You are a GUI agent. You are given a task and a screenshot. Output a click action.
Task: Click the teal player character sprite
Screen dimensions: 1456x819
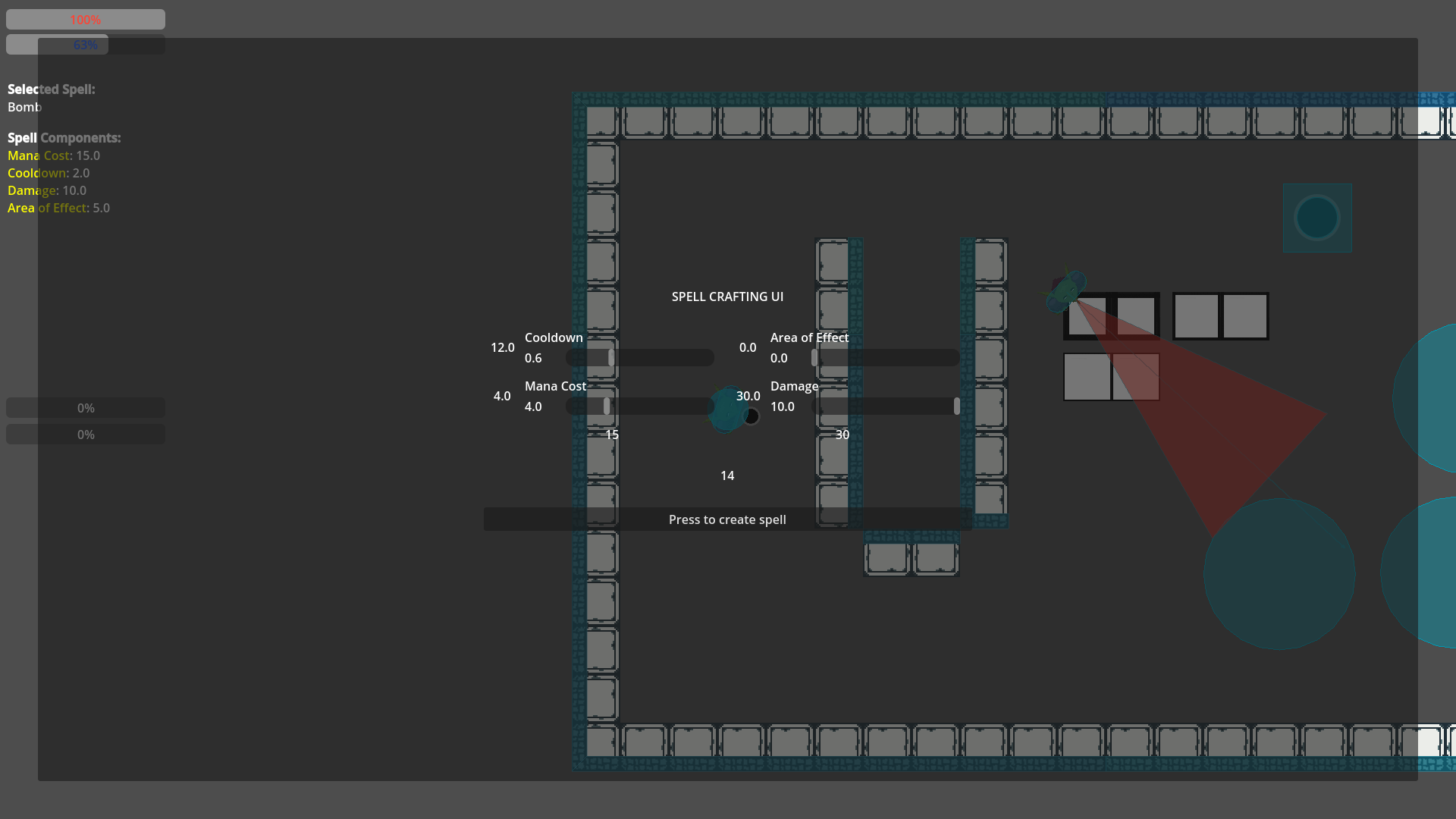pos(726,409)
